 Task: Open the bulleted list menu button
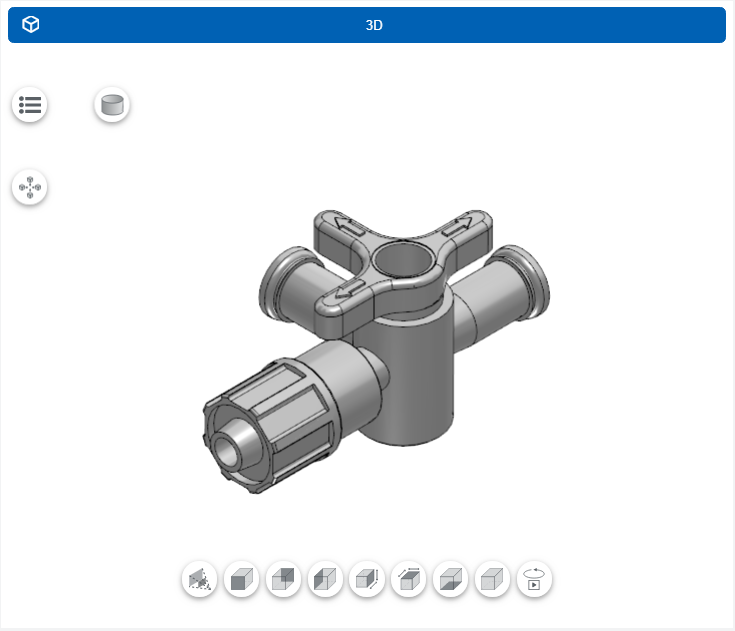tap(30, 105)
